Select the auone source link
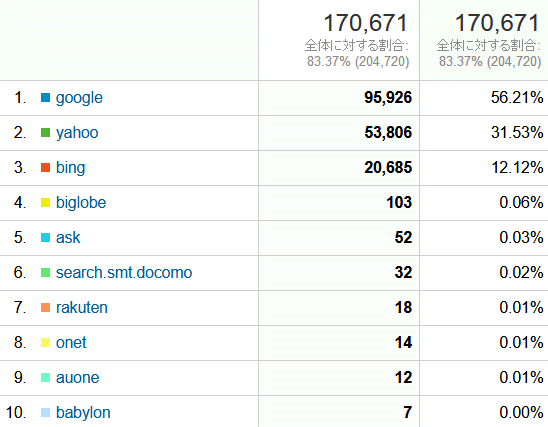 point(78,377)
